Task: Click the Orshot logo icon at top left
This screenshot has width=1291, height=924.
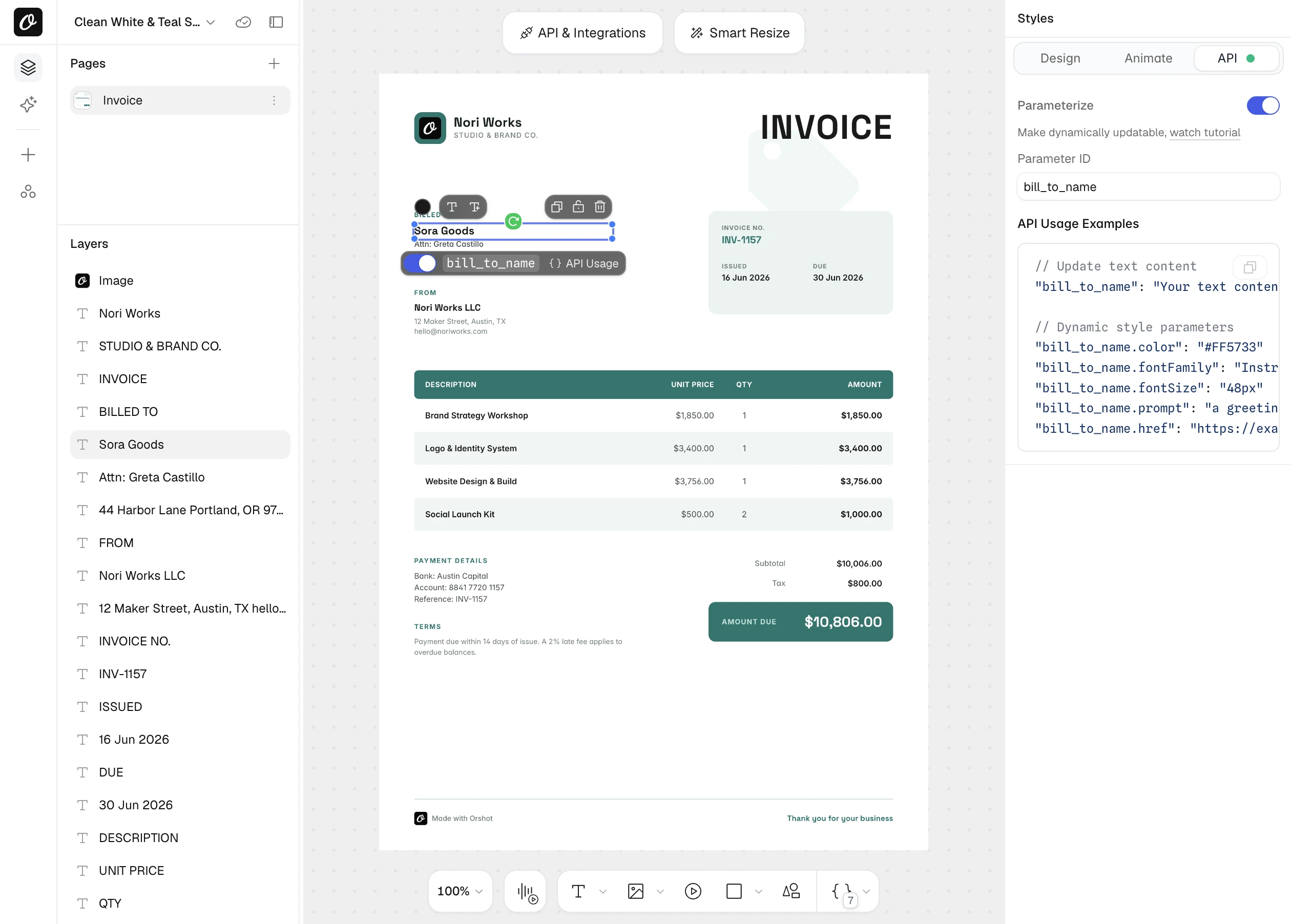Action: [28, 22]
